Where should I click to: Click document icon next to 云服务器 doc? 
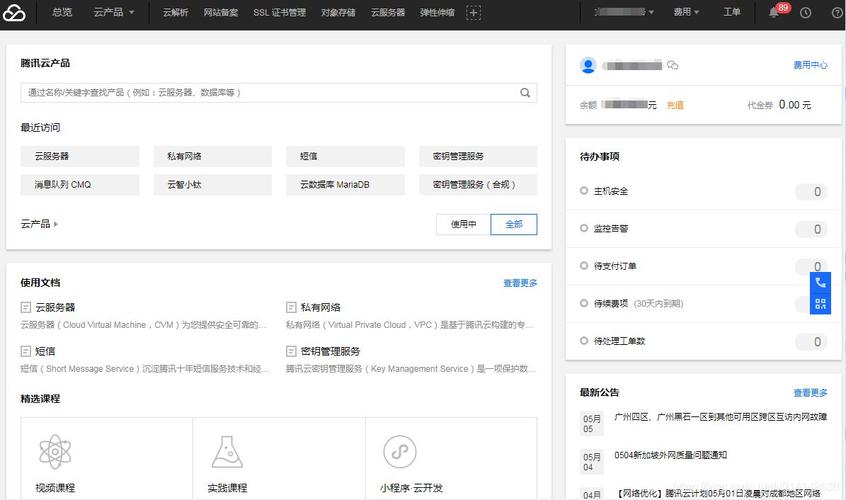[25, 307]
